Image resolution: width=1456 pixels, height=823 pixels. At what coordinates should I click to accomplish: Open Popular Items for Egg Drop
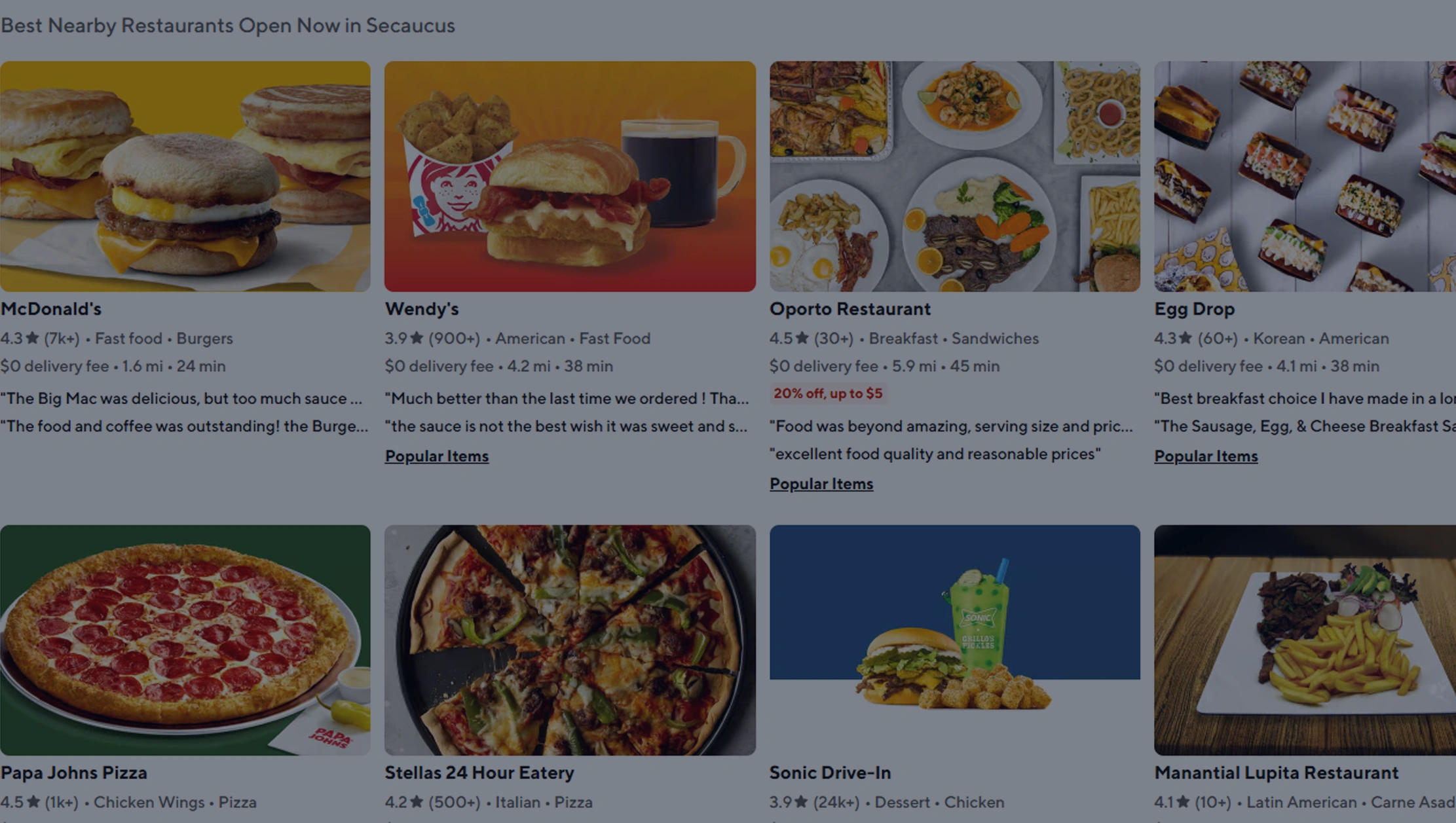(x=1205, y=456)
